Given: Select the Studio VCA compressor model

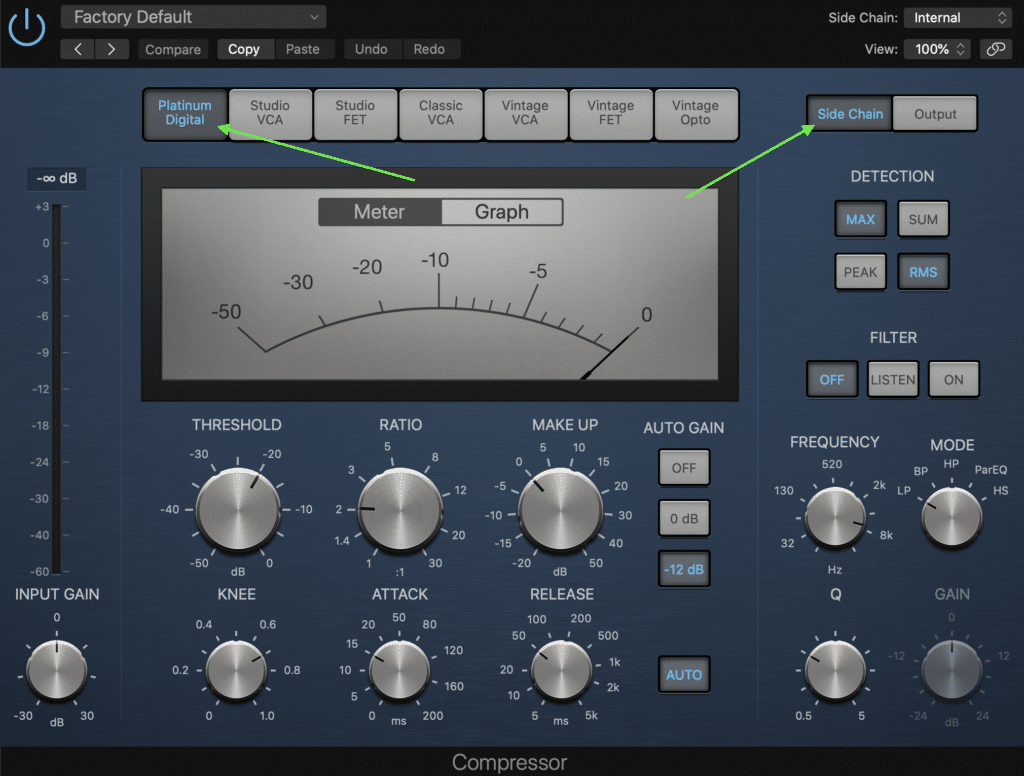Looking at the screenshot, I should tap(270, 113).
